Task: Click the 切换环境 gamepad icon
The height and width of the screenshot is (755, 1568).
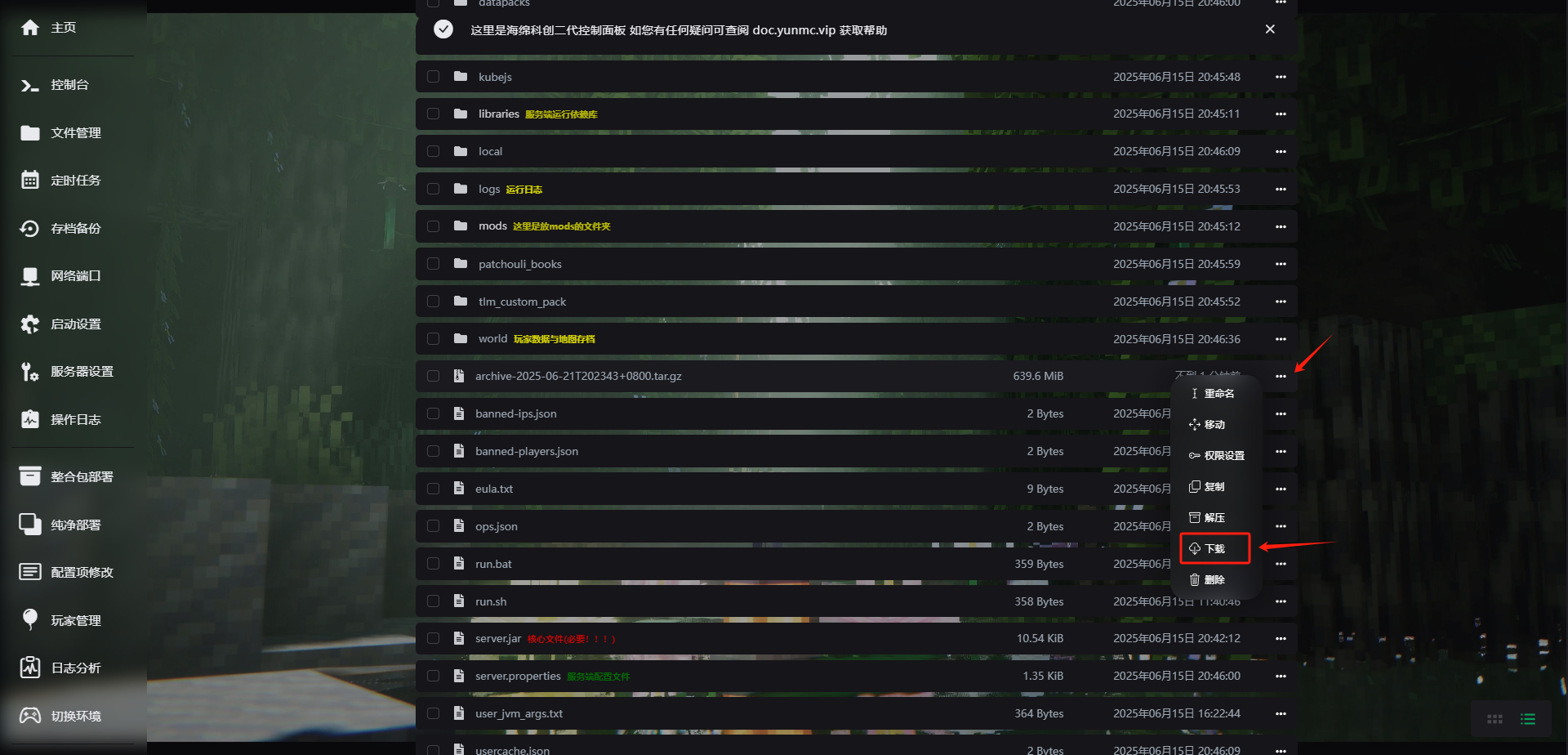Action: pyautogui.click(x=30, y=716)
